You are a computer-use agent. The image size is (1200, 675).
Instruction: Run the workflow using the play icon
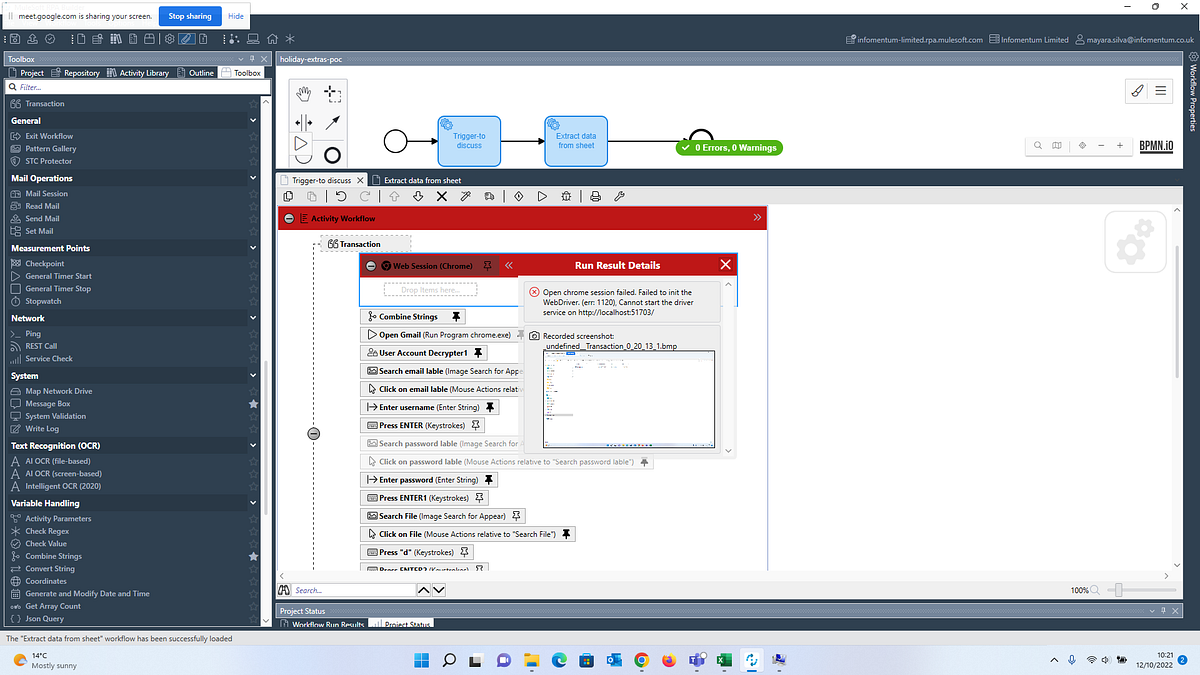[542, 197]
